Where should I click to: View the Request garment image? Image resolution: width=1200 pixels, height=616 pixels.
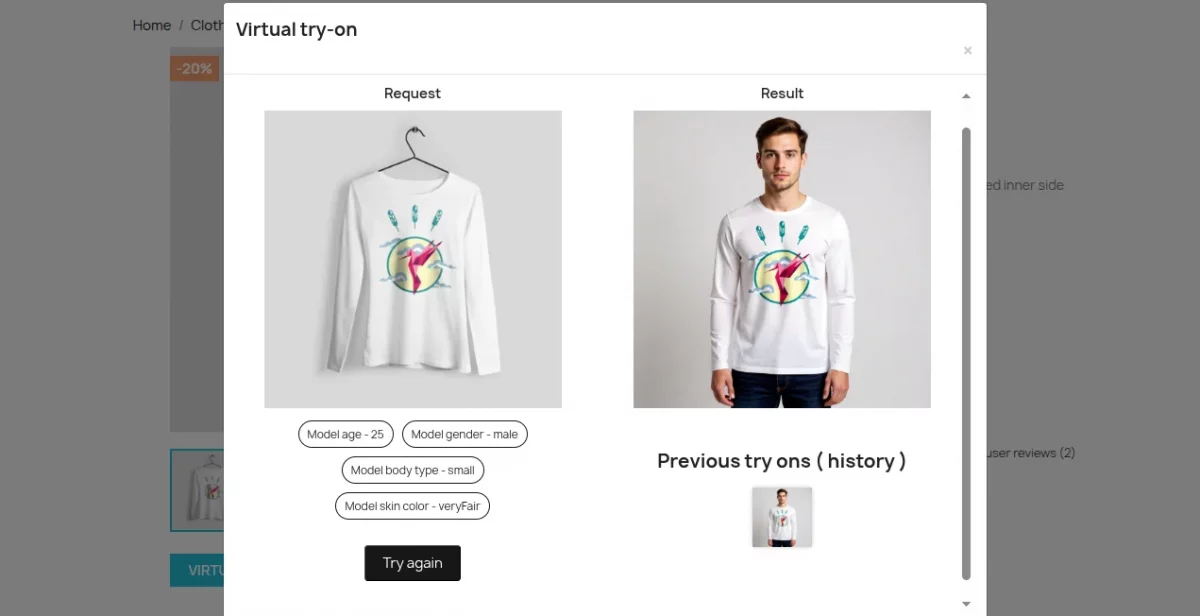pyautogui.click(x=412, y=258)
